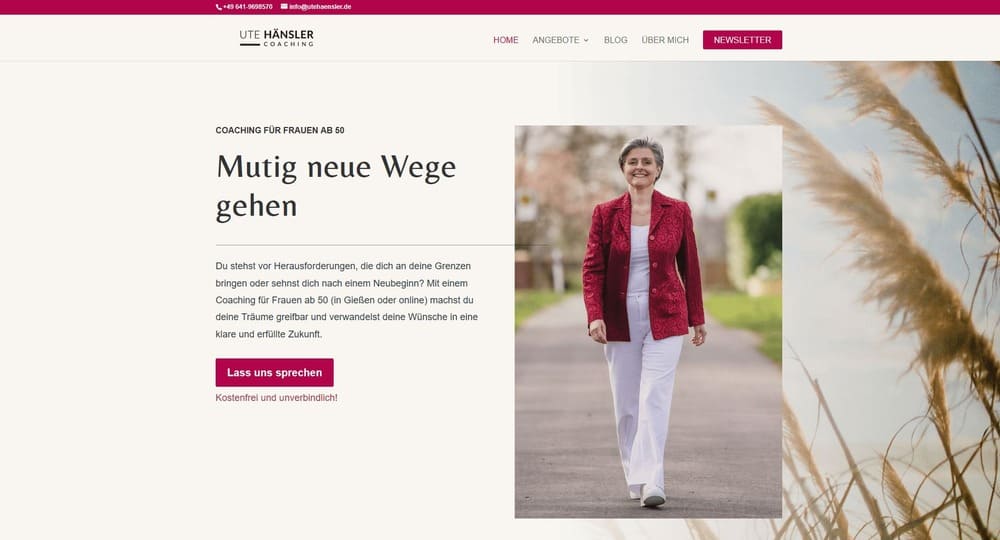Image resolution: width=1000 pixels, height=540 pixels.
Task: Navigate to Über Mich page
Action: tap(665, 40)
